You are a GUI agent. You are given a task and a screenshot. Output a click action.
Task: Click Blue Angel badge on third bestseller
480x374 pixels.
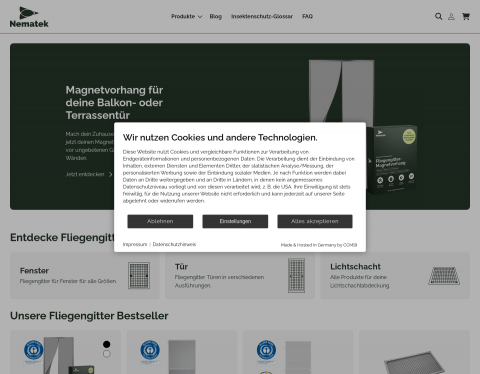click(266, 351)
